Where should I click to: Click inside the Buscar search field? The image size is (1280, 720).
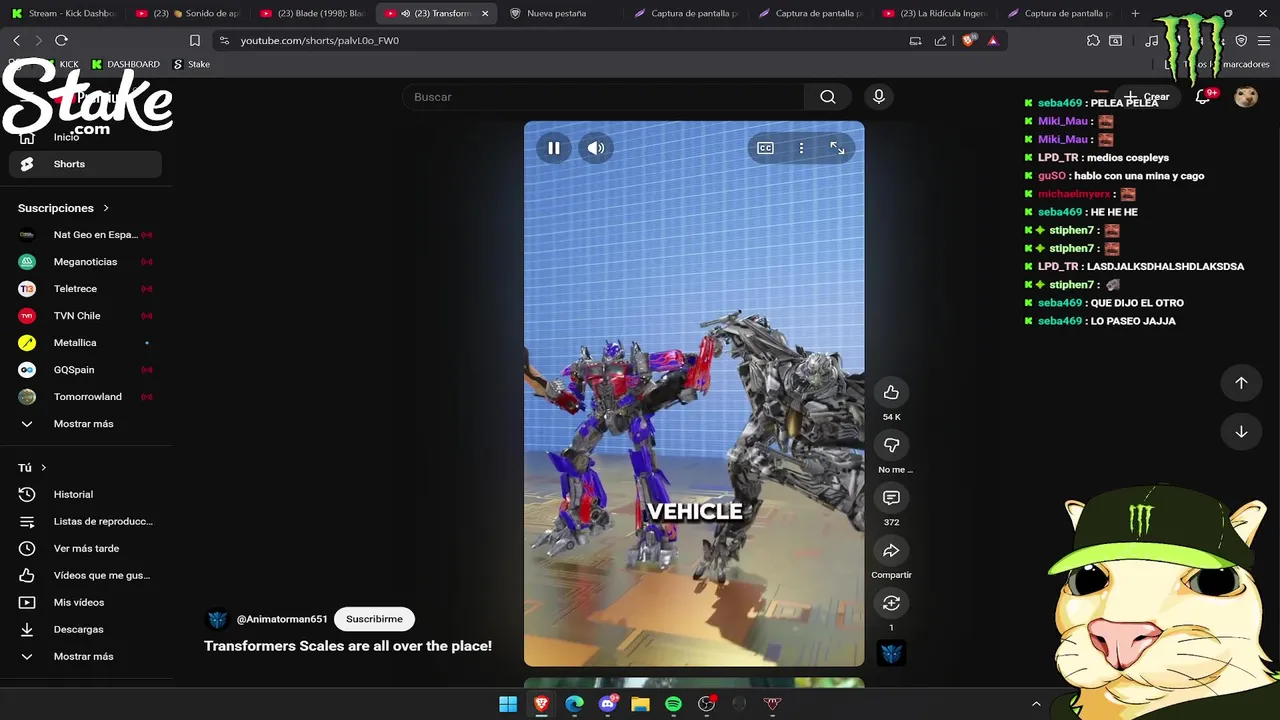click(x=603, y=97)
